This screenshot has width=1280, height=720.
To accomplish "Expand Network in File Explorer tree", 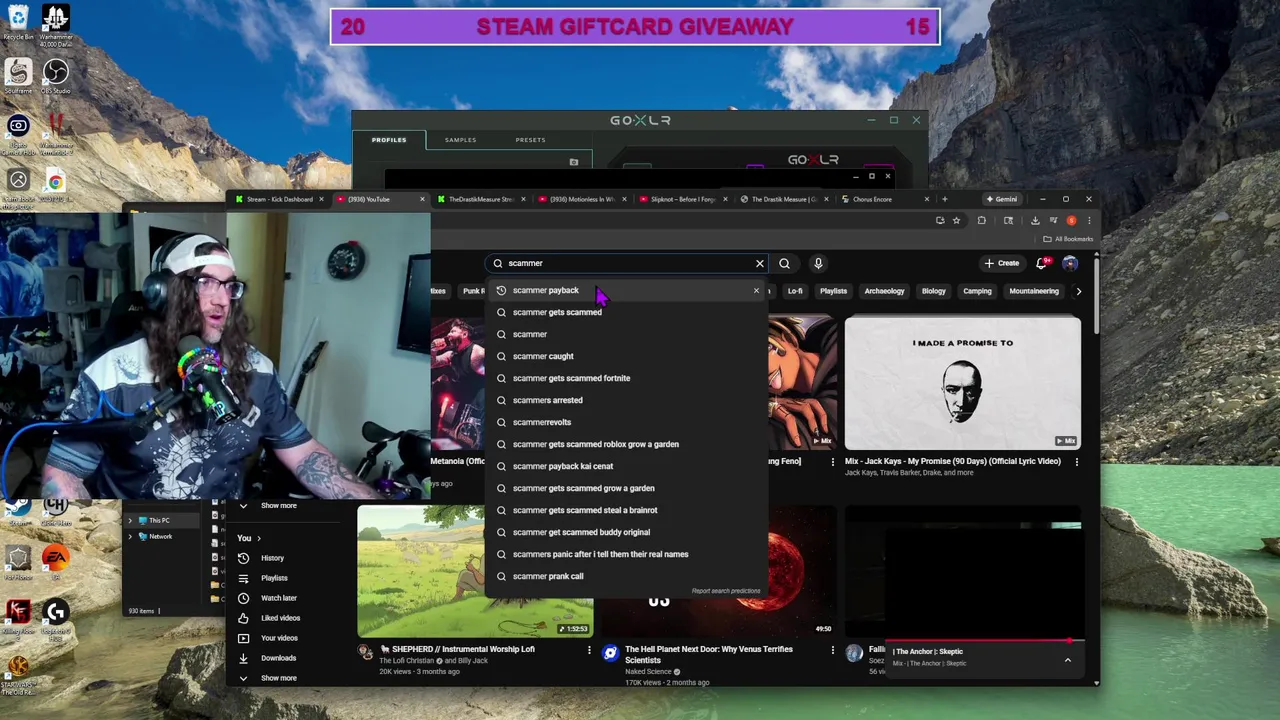I will point(129,537).
